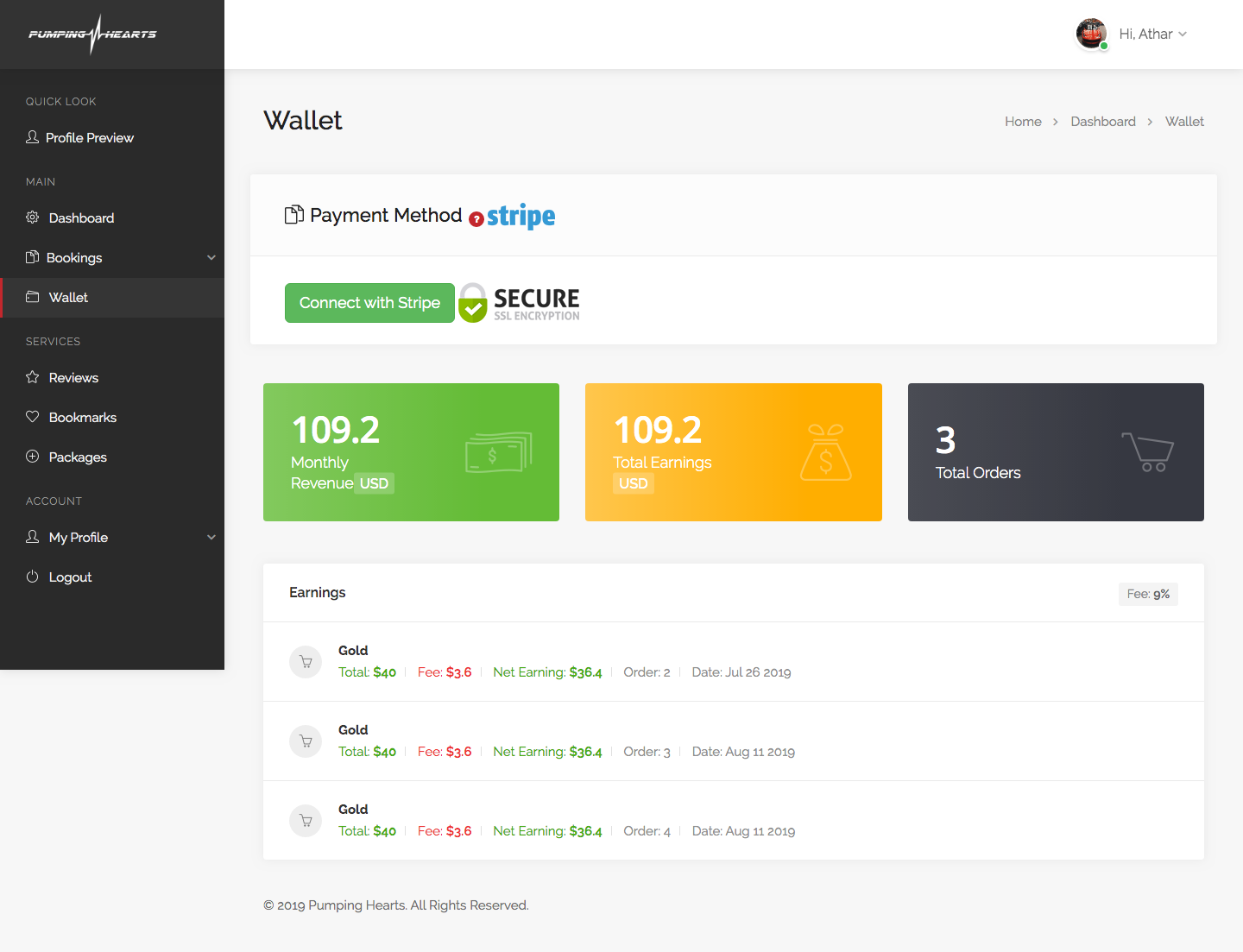1243x952 pixels.
Task: Click cart icon of Order 3 row
Action: (x=306, y=741)
